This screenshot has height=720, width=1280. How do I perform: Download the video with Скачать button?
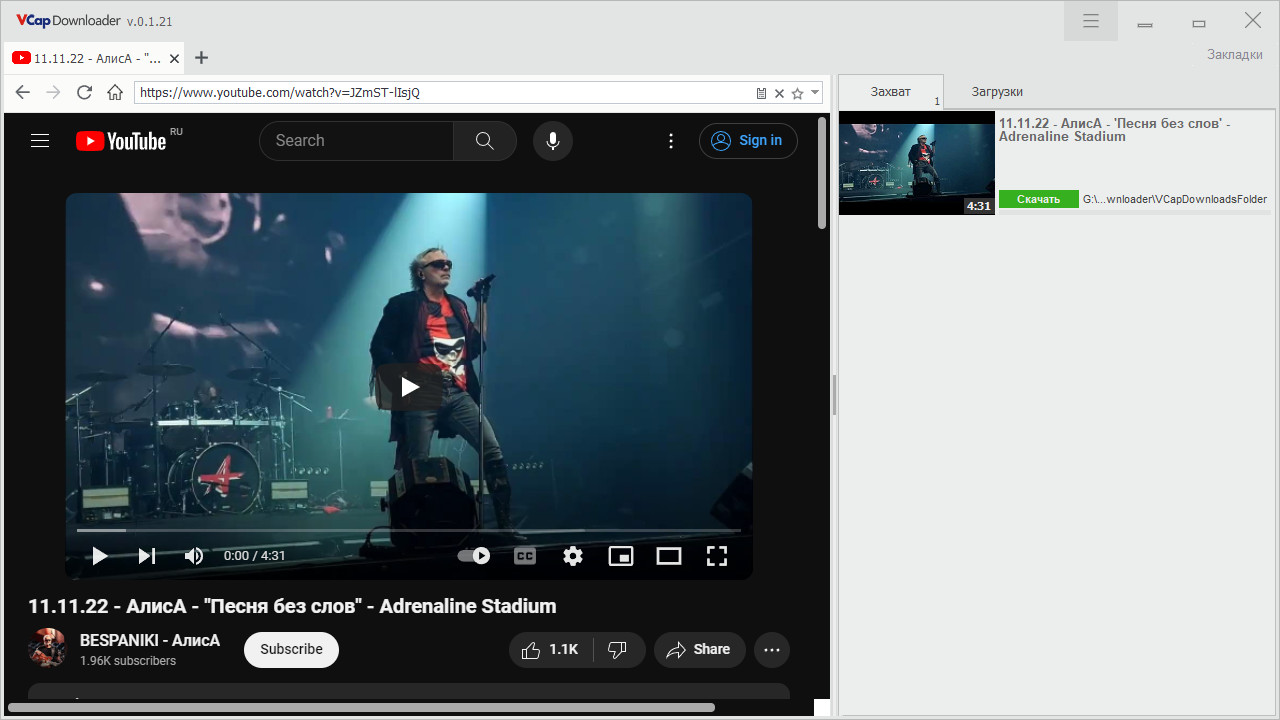click(1039, 199)
